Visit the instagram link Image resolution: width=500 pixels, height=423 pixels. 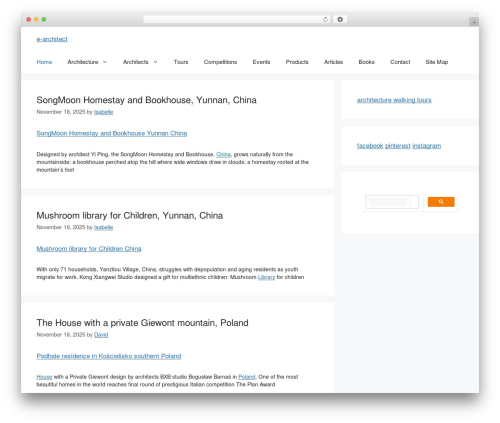click(427, 146)
